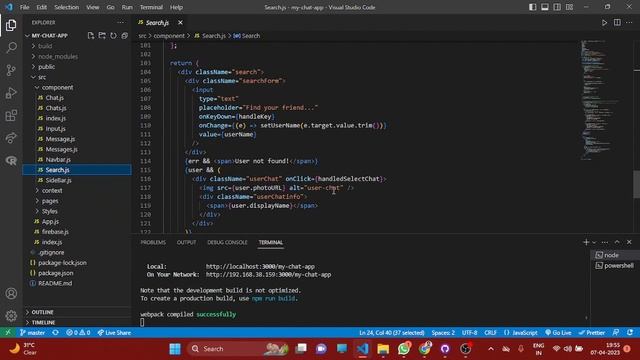This screenshot has width=640, height=360.
Task: Open the Selection menu
Action: click(67, 7)
